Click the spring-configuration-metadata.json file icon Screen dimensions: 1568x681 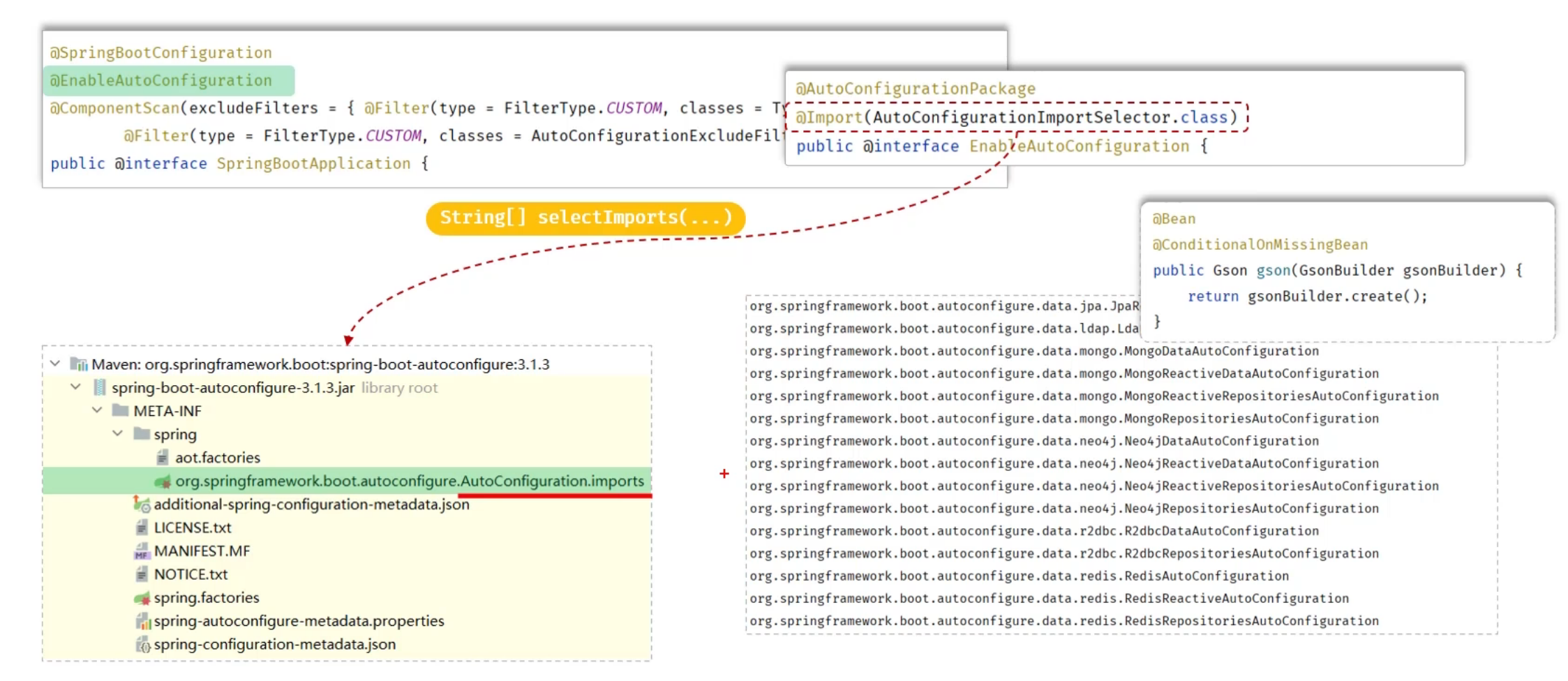point(143,644)
